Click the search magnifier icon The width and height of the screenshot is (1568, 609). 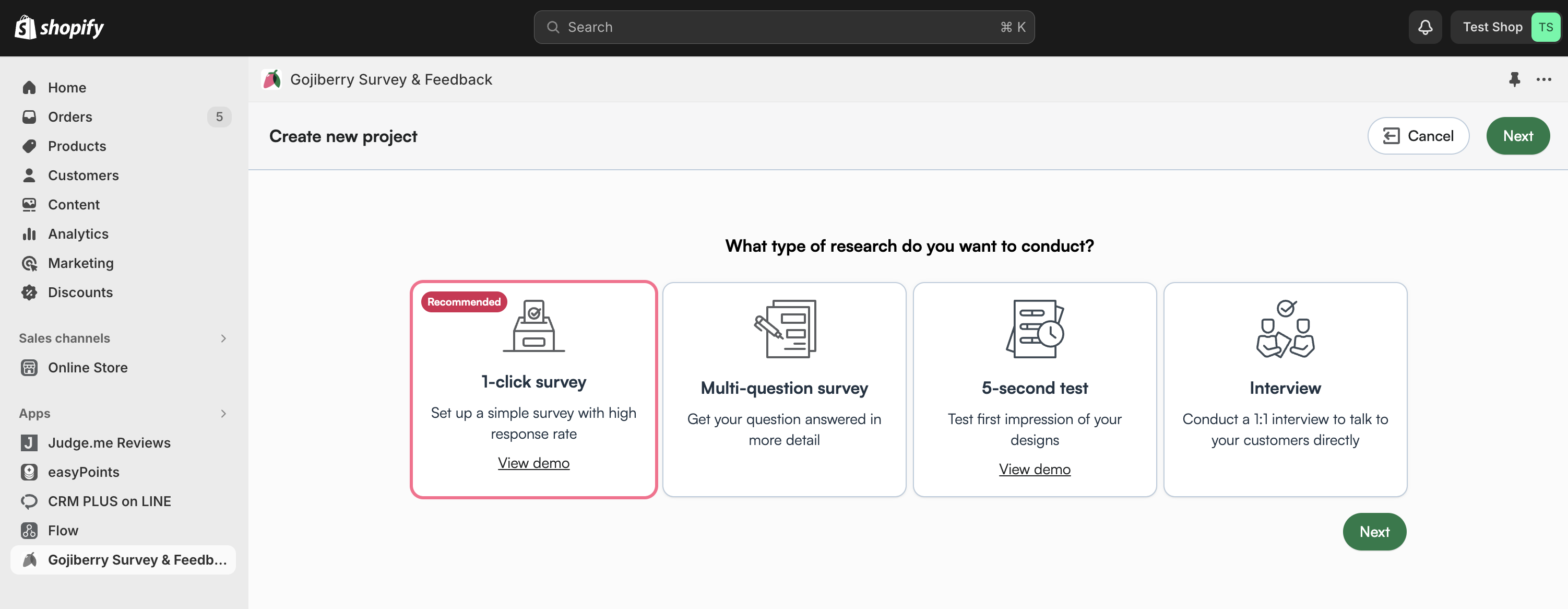point(553,27)
